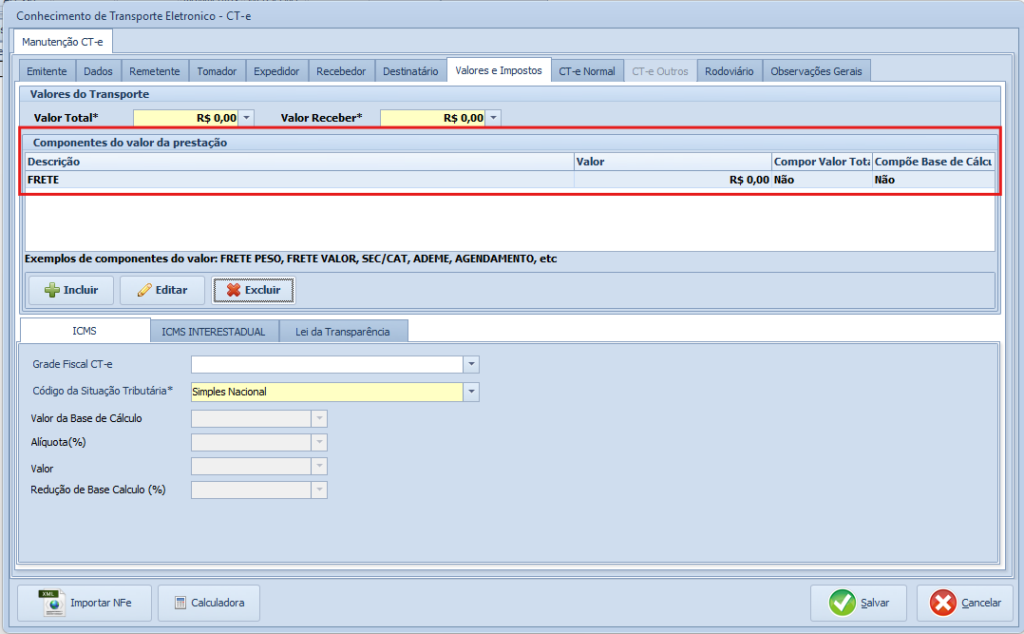The height and width of the screenshot is (634, 1024).
Task: Click the Descrição column header
Action: [x=298, y=161]
